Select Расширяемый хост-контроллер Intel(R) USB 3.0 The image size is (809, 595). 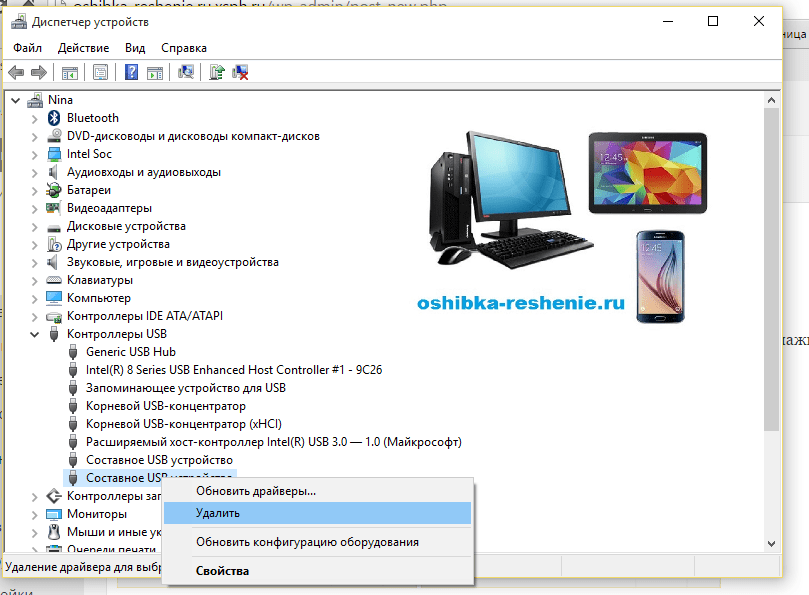(x=273, y=442)
